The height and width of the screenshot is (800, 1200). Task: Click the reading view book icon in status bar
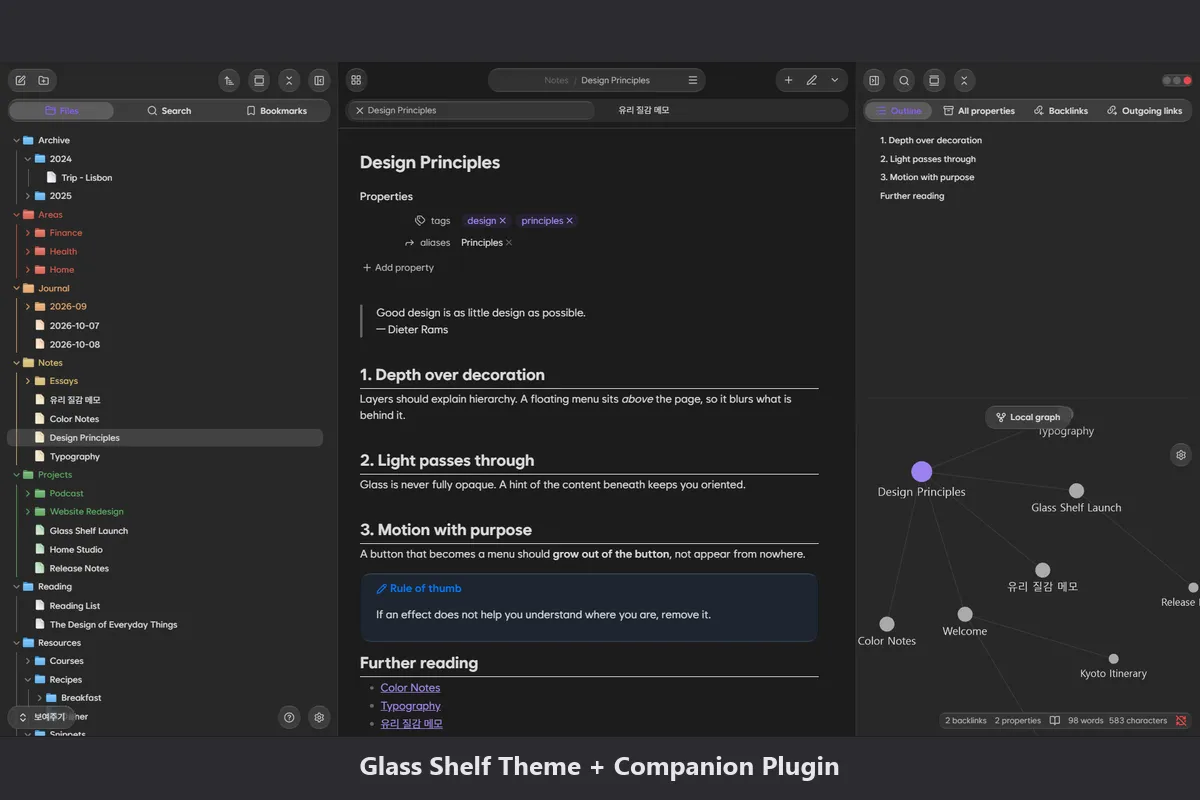coord(1055,720)
